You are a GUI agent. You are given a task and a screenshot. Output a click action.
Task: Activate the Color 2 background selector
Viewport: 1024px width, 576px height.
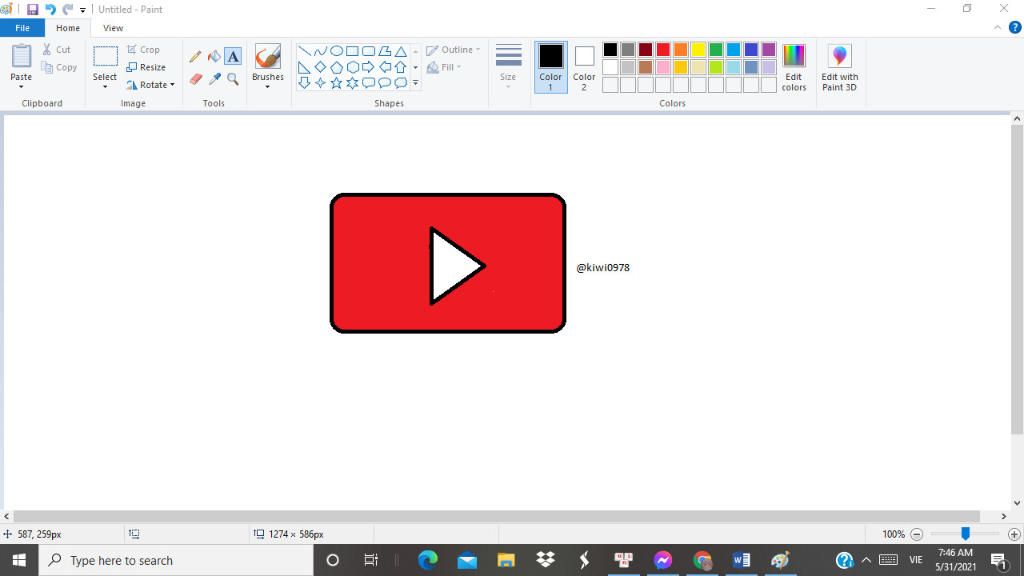point(584,67)
